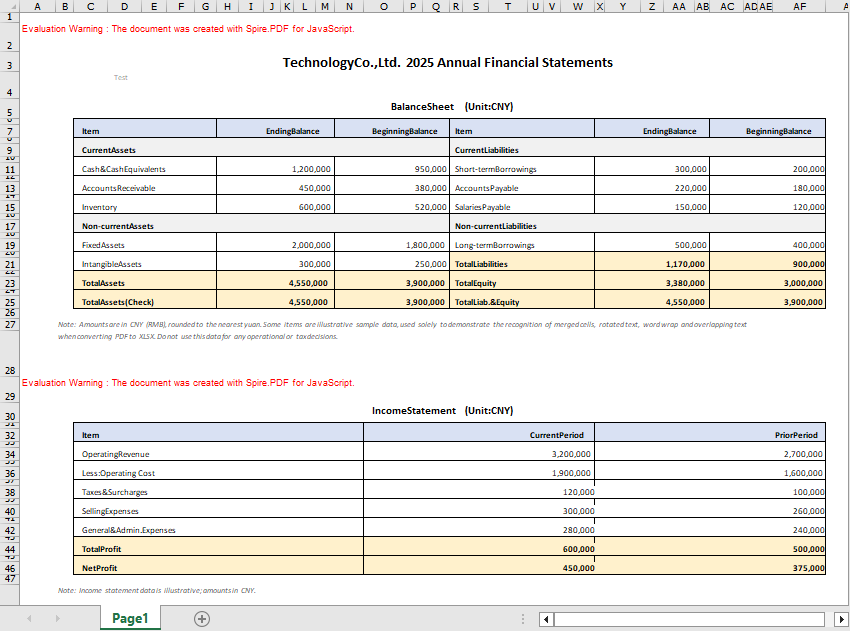Viewport: 850px width, 631px height.
Task: Select the TotalLiab.&Equity cell
Action: (x=522, y=299)
